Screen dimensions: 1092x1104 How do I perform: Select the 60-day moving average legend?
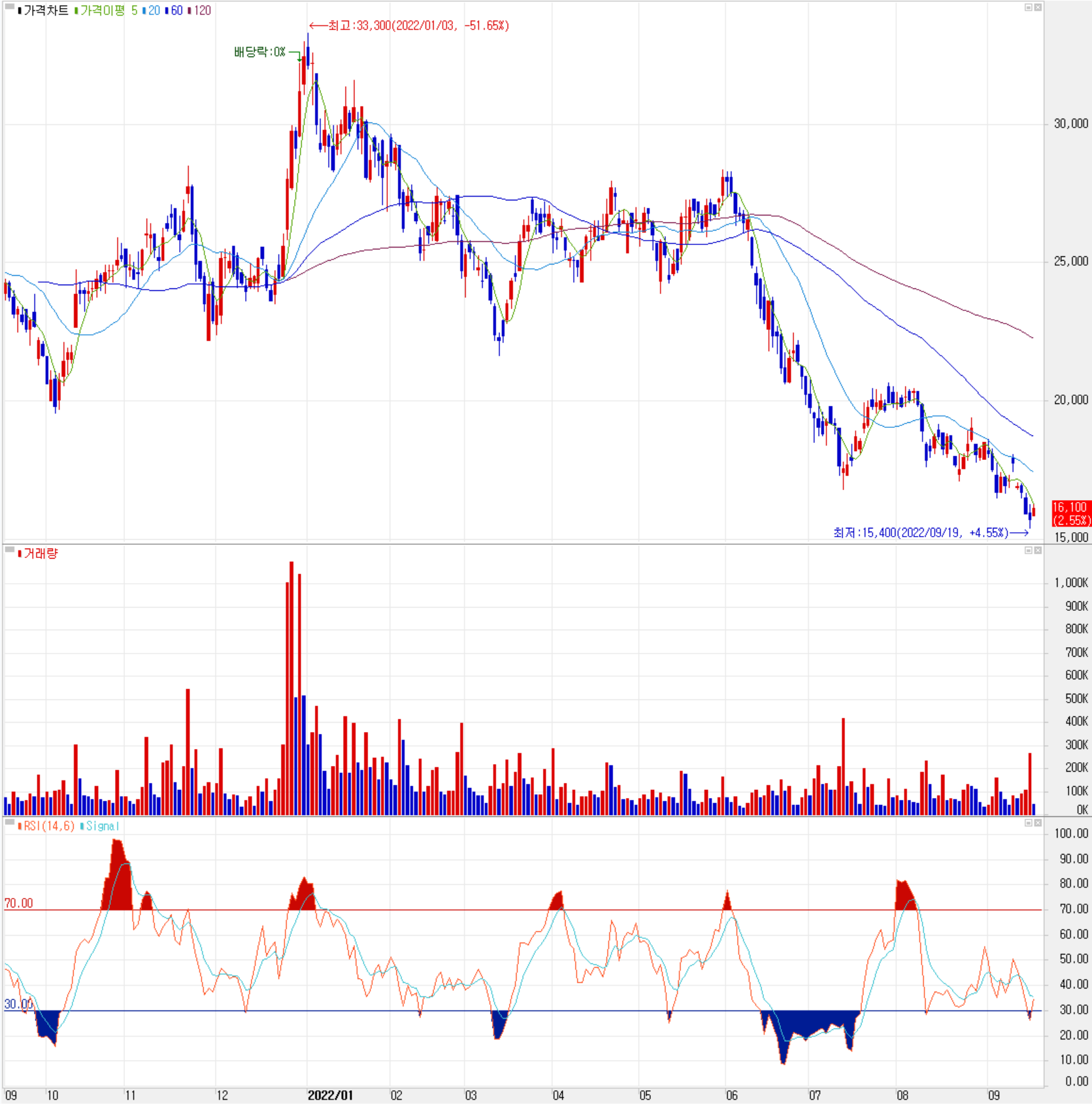pyautogui.click(x=174, y=11)
